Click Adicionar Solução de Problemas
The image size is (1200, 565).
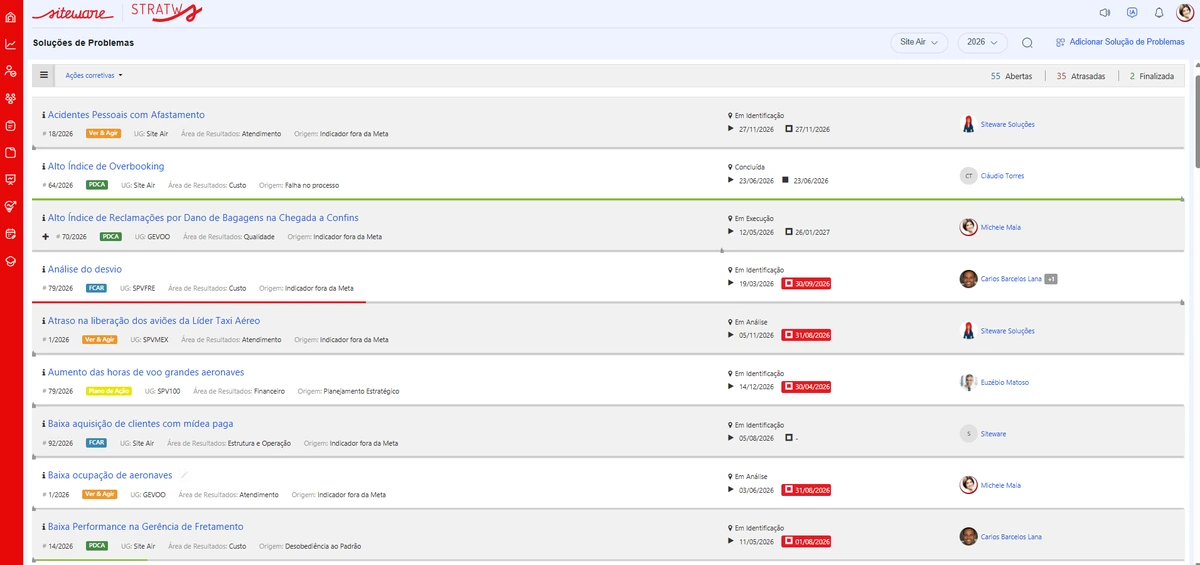[1120, 43]
